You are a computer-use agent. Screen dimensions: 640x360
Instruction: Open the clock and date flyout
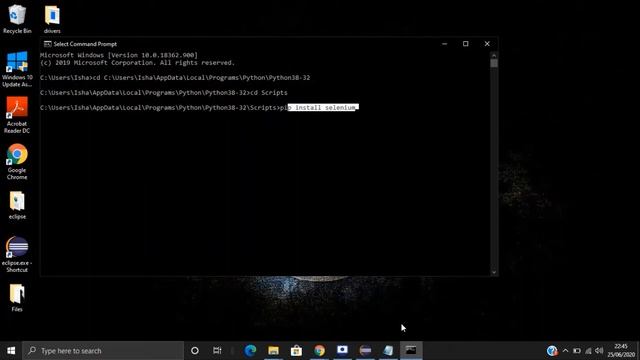pyautogui.click(x=621, y=351)
